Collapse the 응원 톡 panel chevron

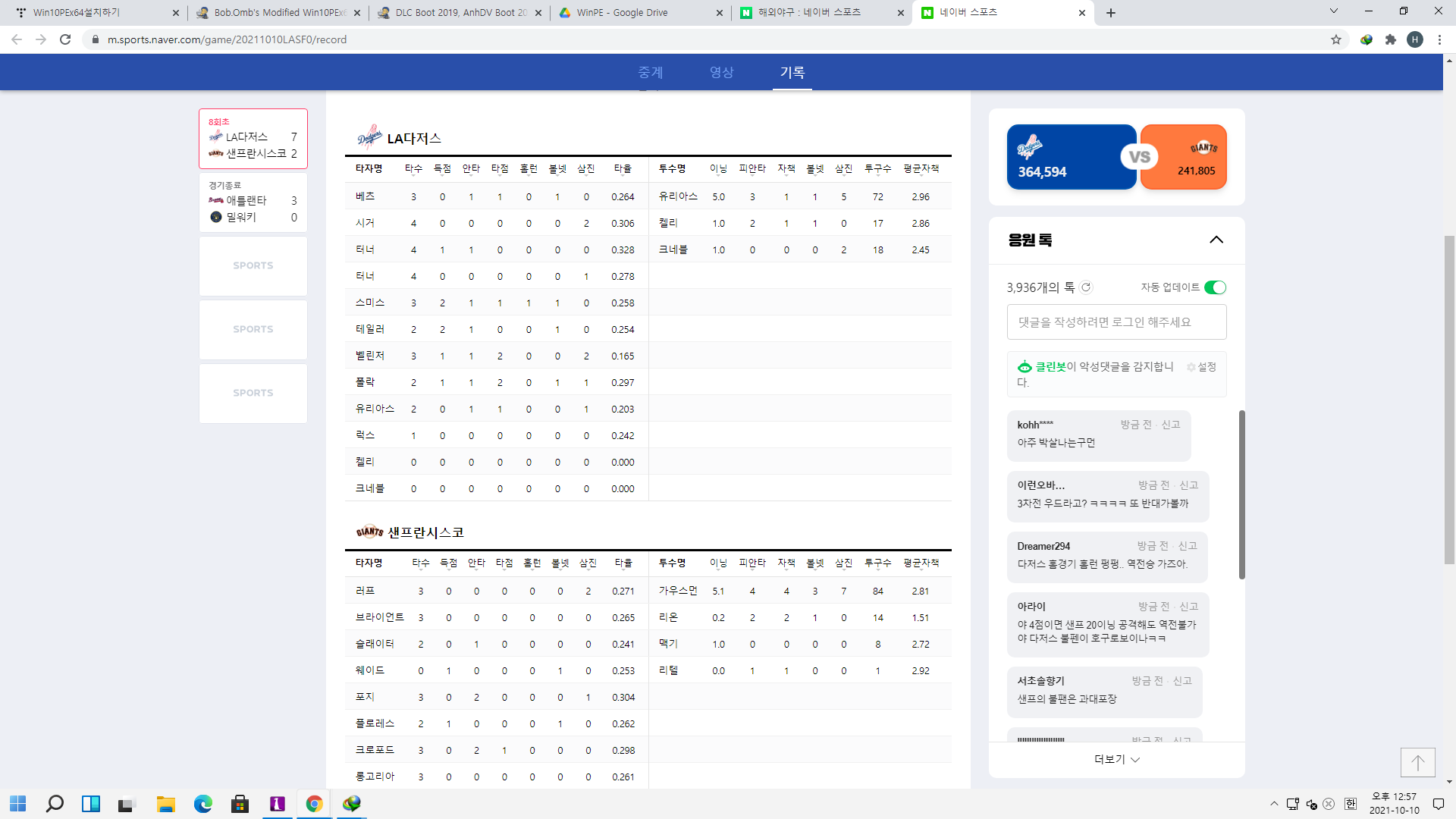1216,240
